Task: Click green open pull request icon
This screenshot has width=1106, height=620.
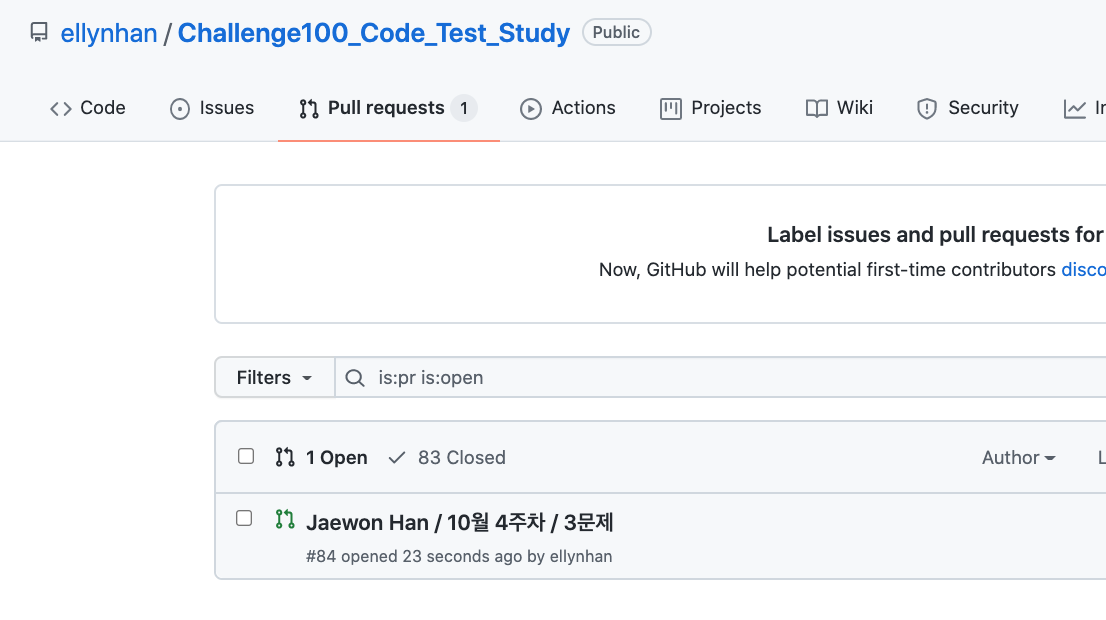Action: tap(285, 519)
